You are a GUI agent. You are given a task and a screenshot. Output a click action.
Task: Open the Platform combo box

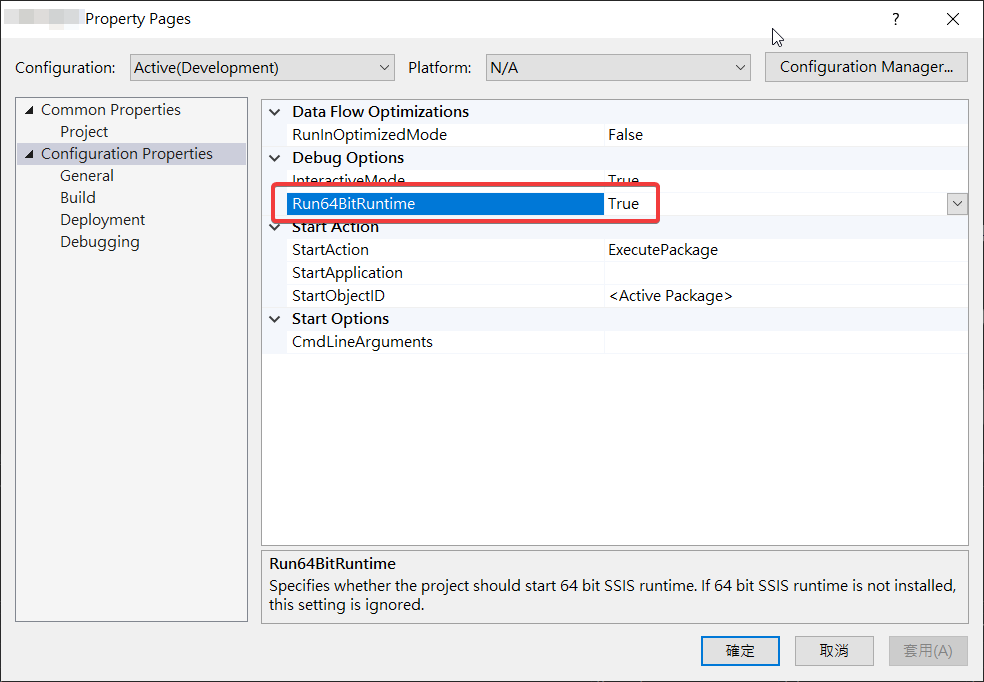(741, 67)
